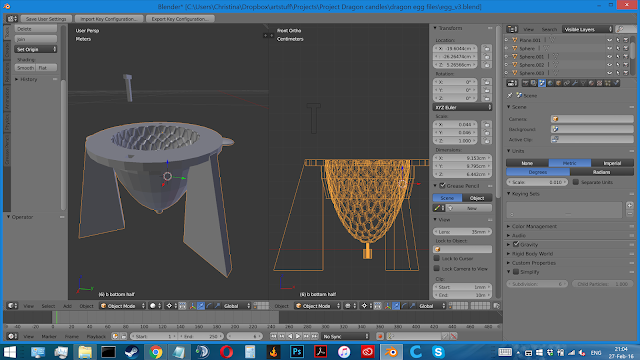The height and width of the screenshot is (360, 640).
Task: Toggle the 3D manipulator axis icon in left viewport
Action: point(193,306)
